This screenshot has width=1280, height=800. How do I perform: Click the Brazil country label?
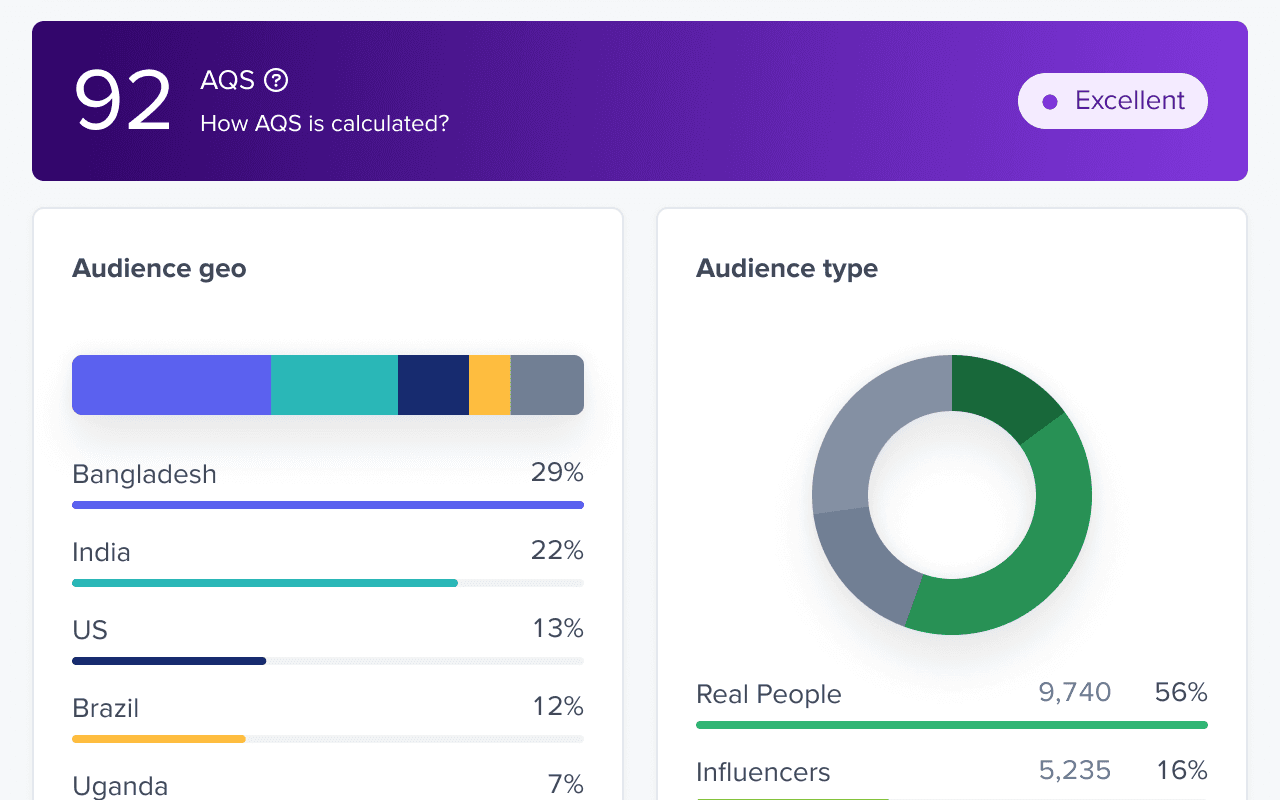105,708
